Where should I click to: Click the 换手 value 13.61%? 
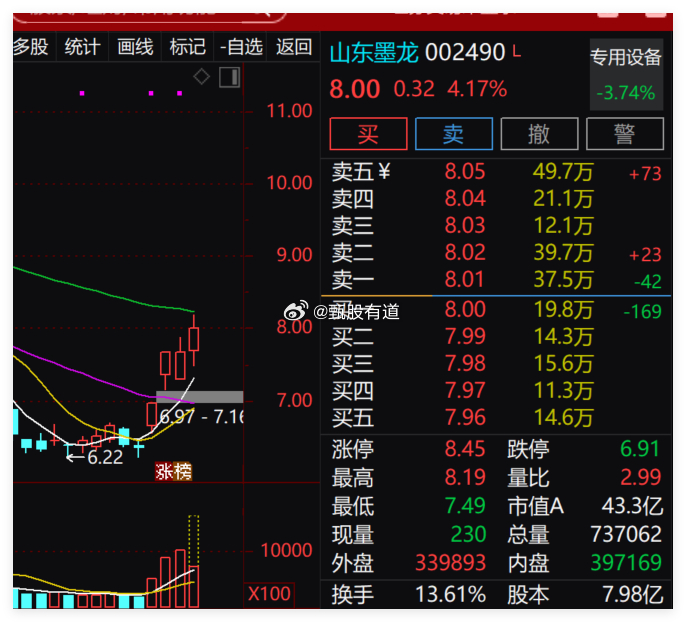(450, 595)
